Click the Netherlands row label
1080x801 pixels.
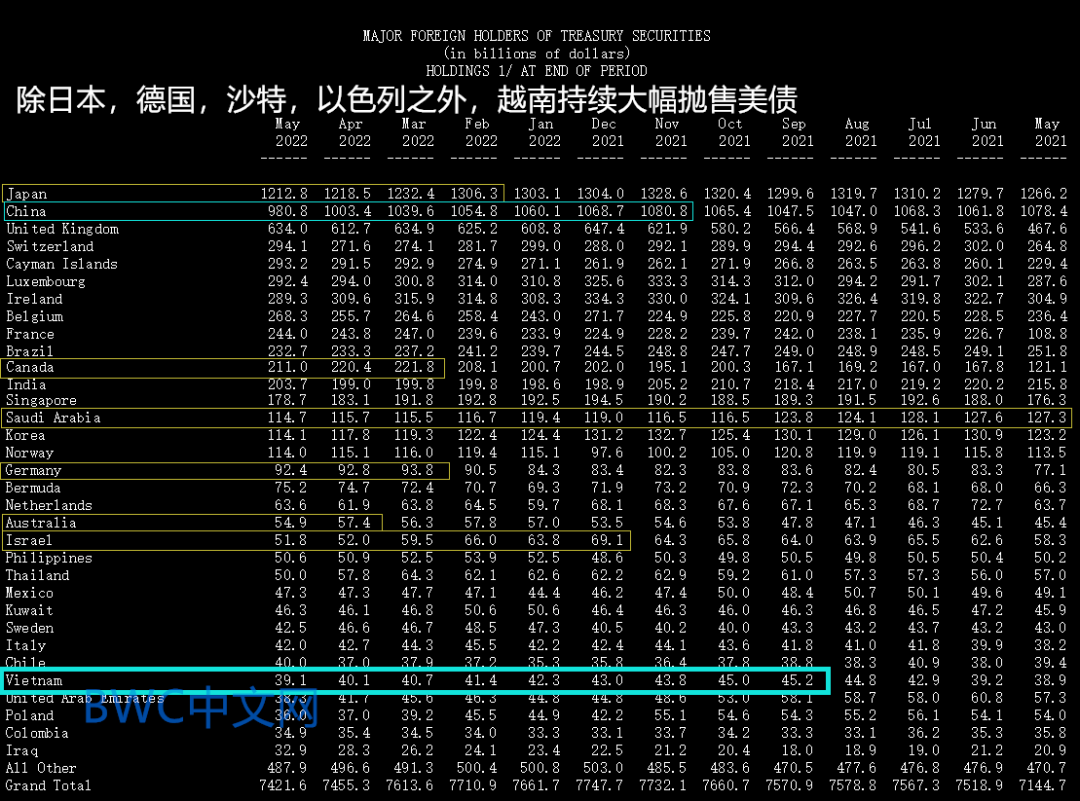49,506
